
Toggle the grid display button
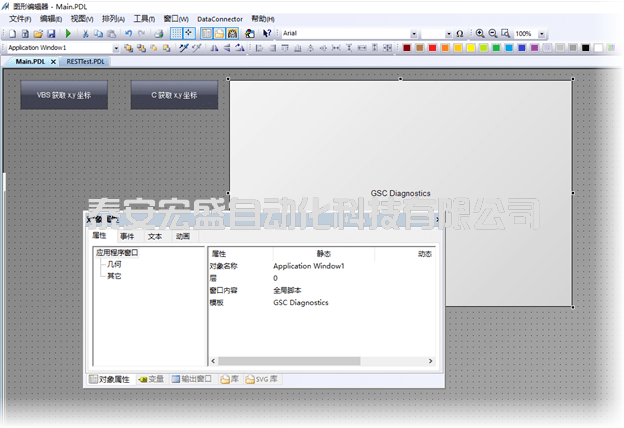[x=177, y=33]
